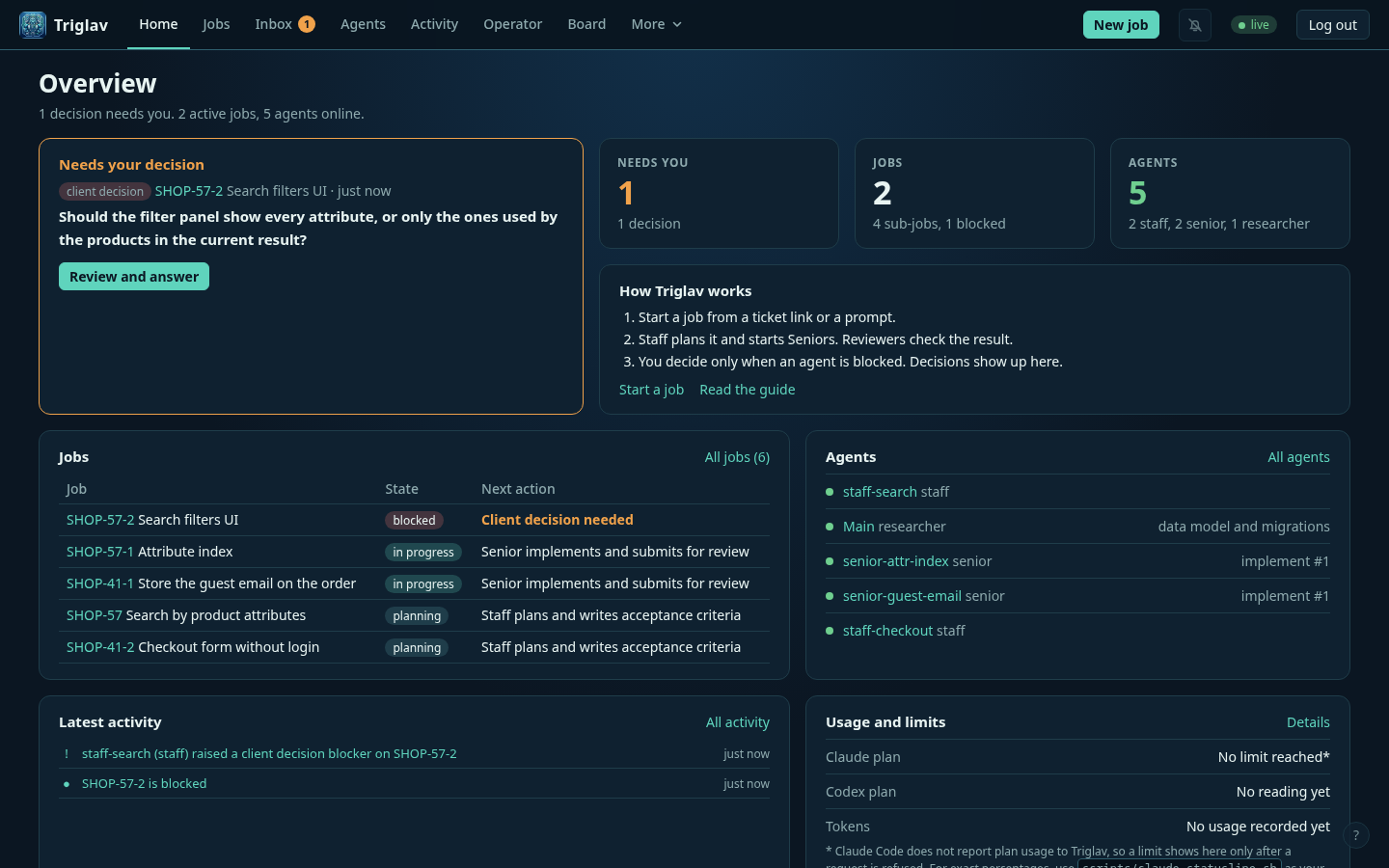1389x868 pixels.
Task: Toggle the muted notifications bell icon
Action: (x=1195, y=25)
